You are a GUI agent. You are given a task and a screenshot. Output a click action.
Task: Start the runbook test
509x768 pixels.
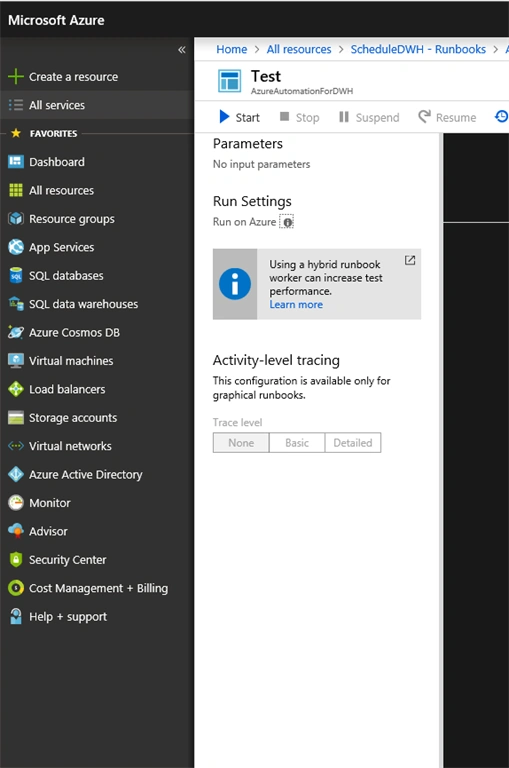pos(240,117)
